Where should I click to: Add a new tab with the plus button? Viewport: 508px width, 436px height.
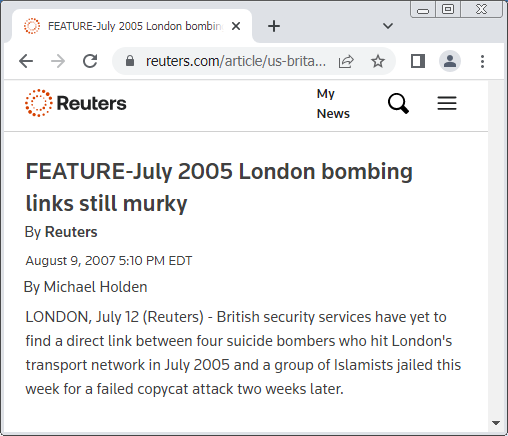pos(274,26)
